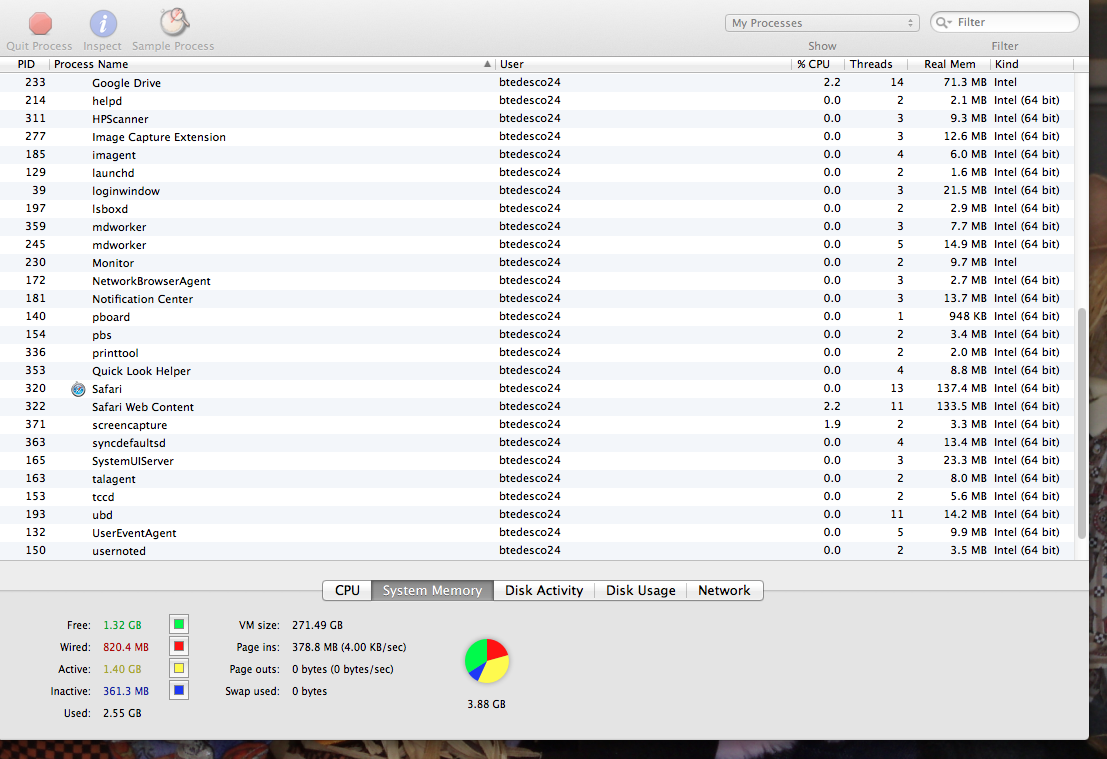Image resolution: width=1107 pixels, height=759 pixels.
Task: Sort by Real Mem column header
Action: coord(949,64)
